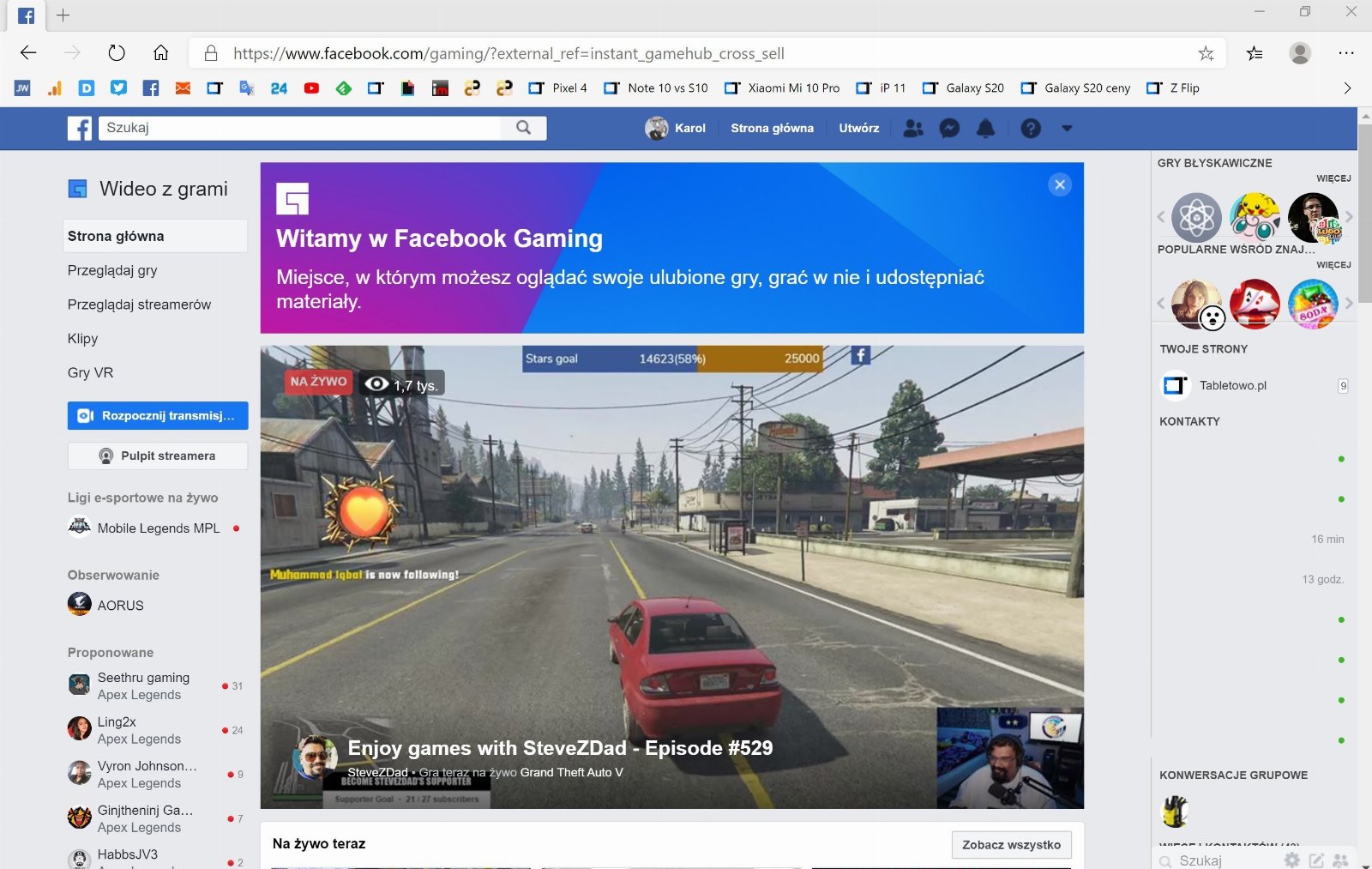The image size is (1372, 869).
Task: Expand account dropdown arrow in blue bar
Action: 1067,129
